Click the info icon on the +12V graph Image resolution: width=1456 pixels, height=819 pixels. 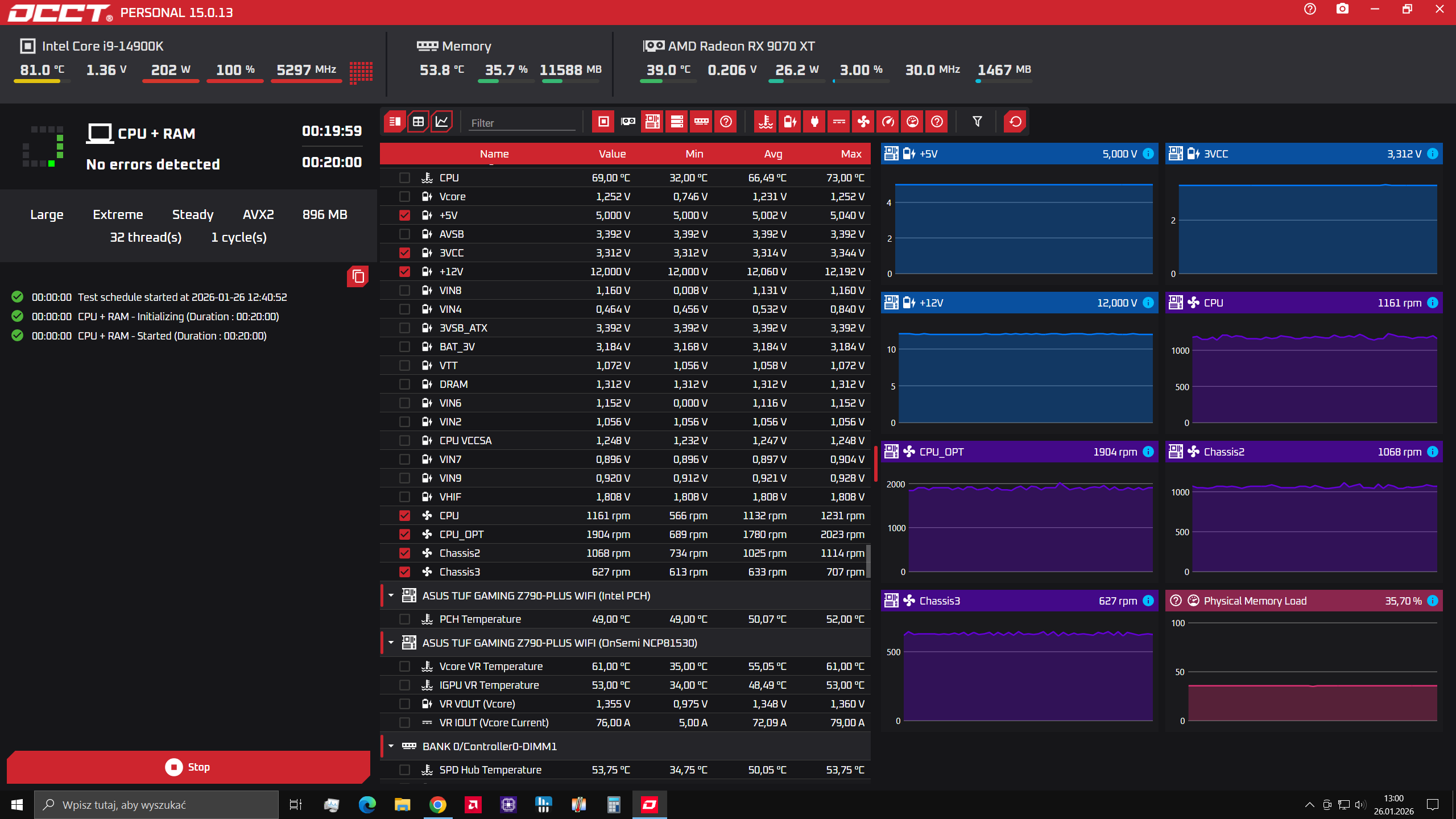click(1148, 303)
